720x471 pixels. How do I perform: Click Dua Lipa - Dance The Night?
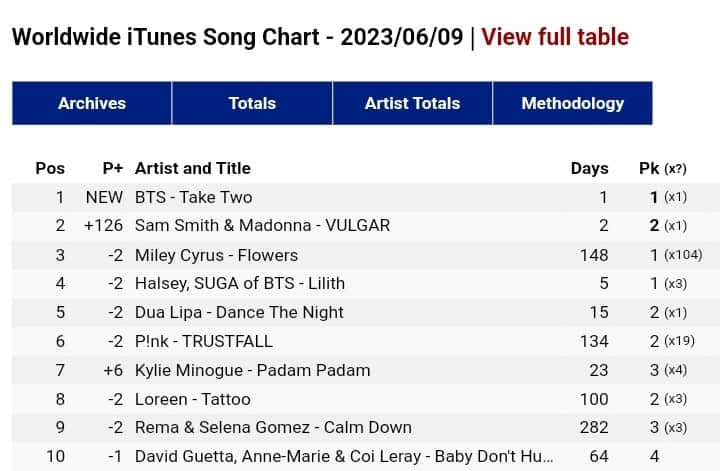click(239, 312)
